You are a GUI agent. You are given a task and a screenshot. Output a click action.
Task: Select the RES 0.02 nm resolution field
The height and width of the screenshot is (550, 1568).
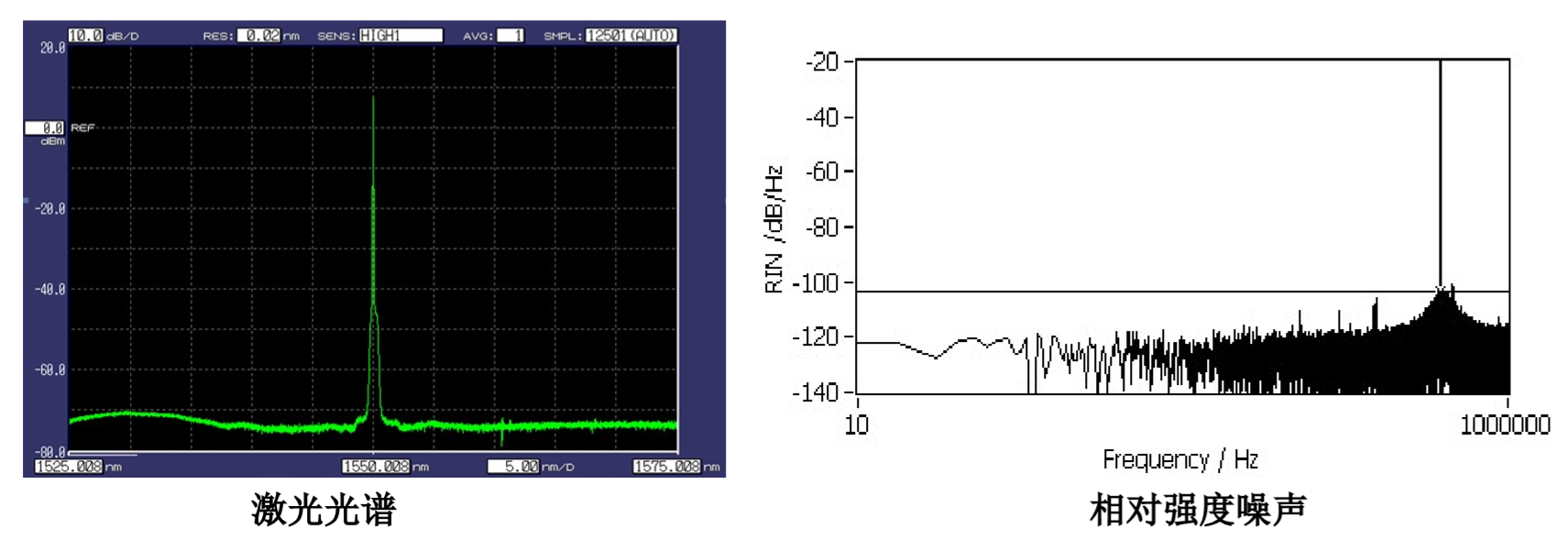click(x=259, y=36)
